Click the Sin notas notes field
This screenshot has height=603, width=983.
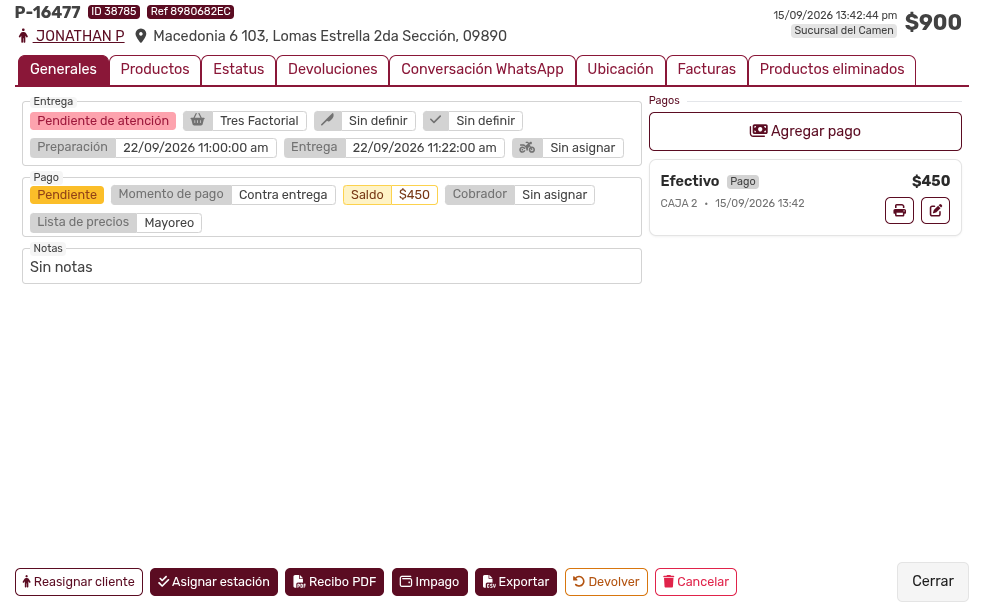point(332,267)
